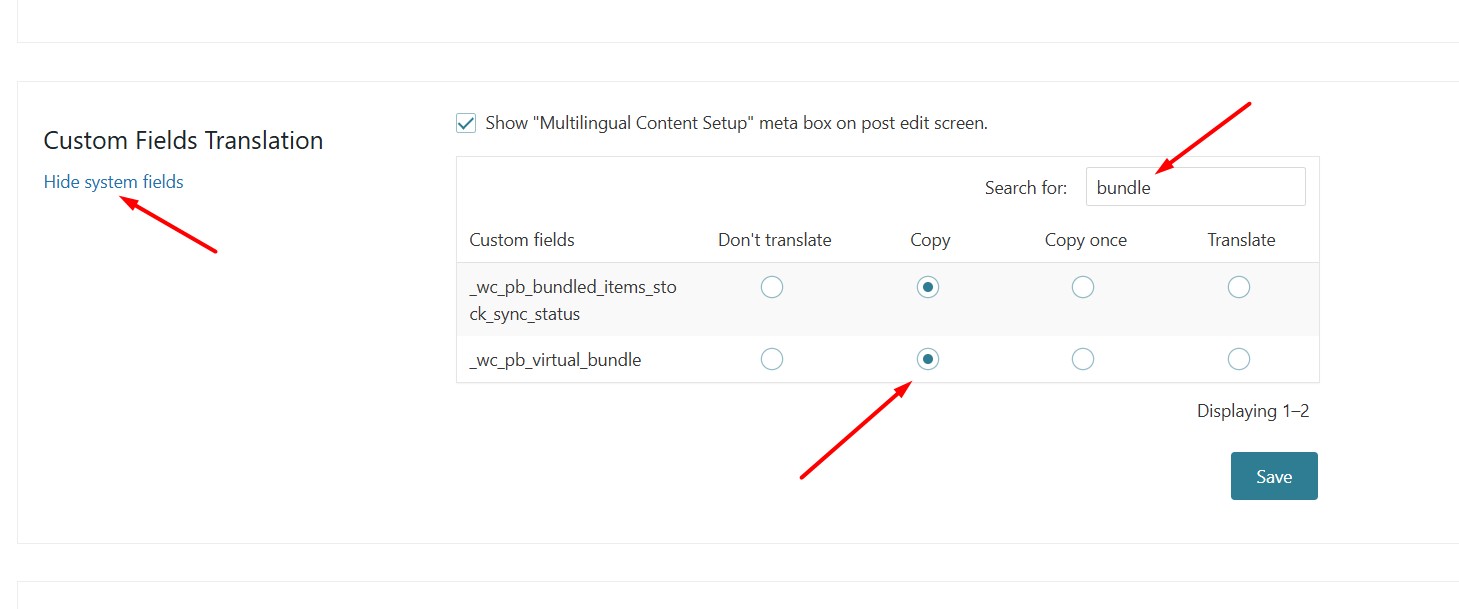Click the Displaying 1–2 pagination text
This screenshot has height=609, width=1459.
1253,411
